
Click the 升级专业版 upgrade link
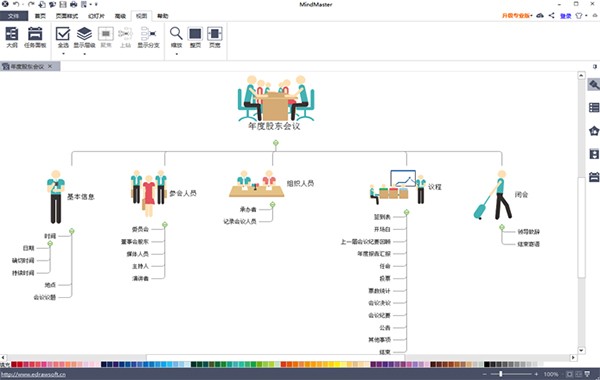(515, 16)
